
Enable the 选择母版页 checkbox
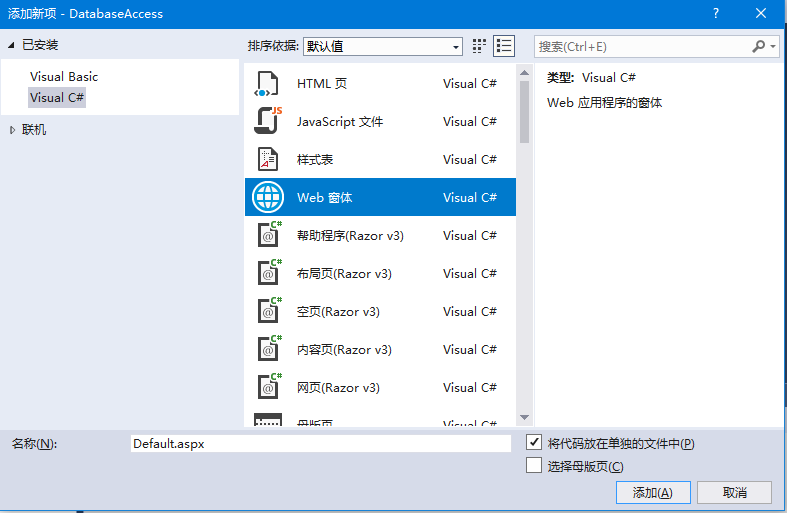pos(534,466)
